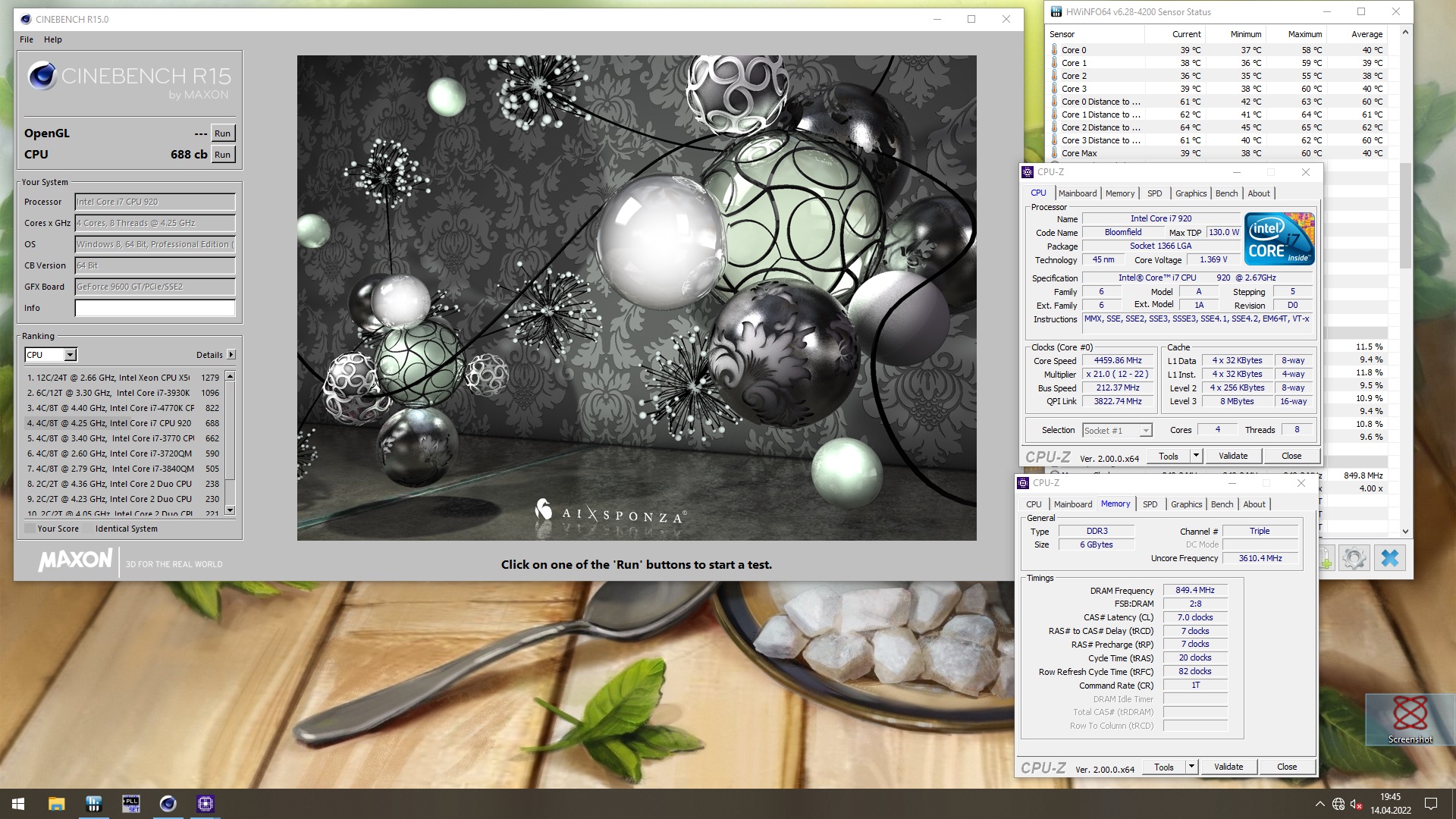Viewport: 1456px width, 819px height.
Task: Click Core 0 thermometer icon in HWiNFO
Action: [1054, 50]
